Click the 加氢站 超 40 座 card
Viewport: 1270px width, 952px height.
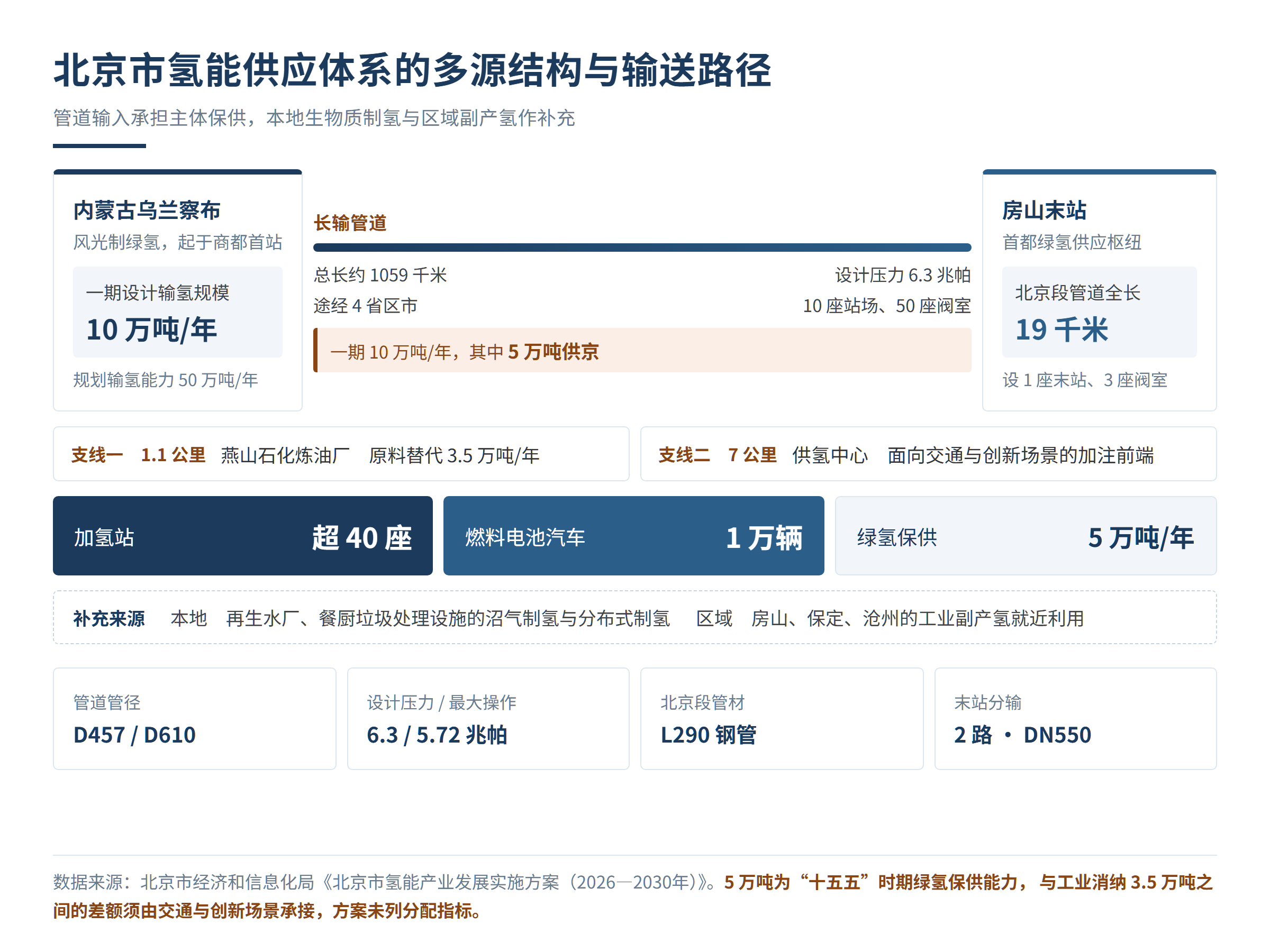pos(242,536)
